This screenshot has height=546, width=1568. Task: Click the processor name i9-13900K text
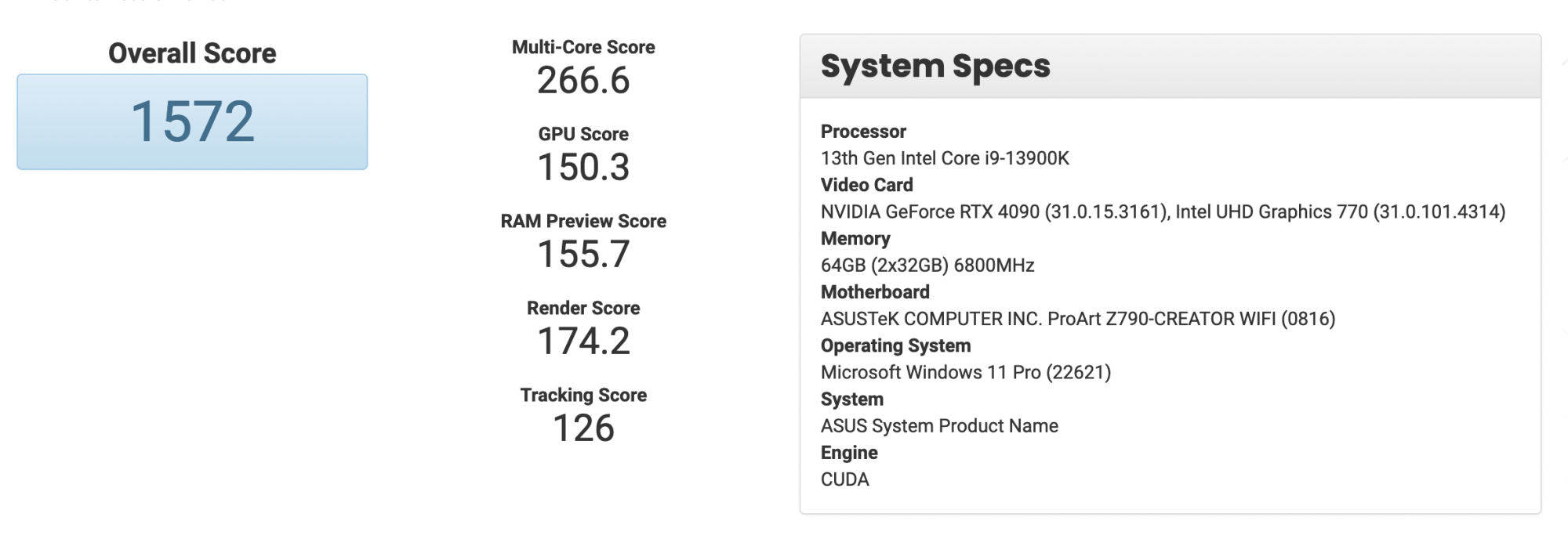pyautogui.click(x=945, y=158)
